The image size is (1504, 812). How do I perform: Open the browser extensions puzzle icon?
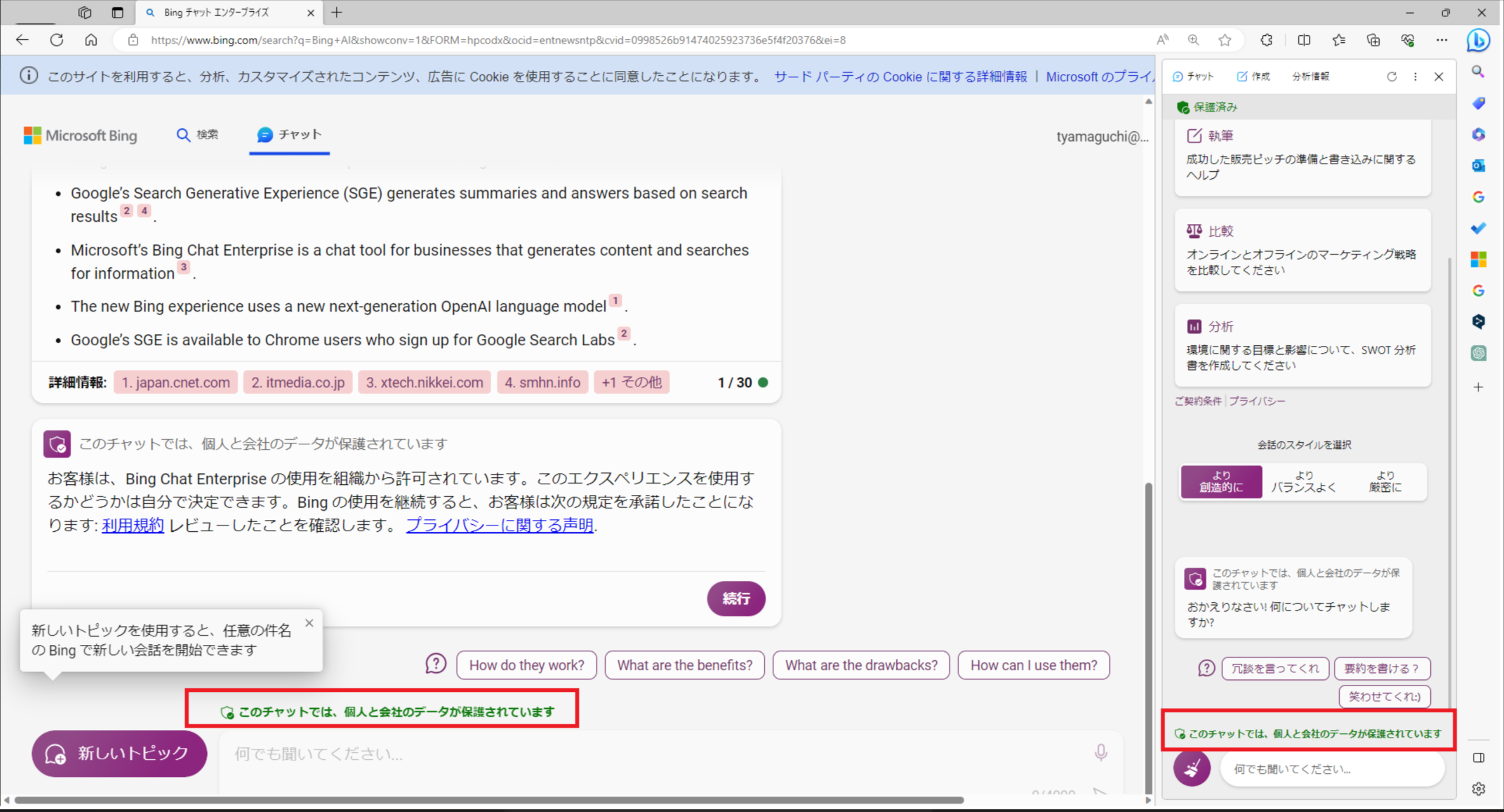(1267, 40)
